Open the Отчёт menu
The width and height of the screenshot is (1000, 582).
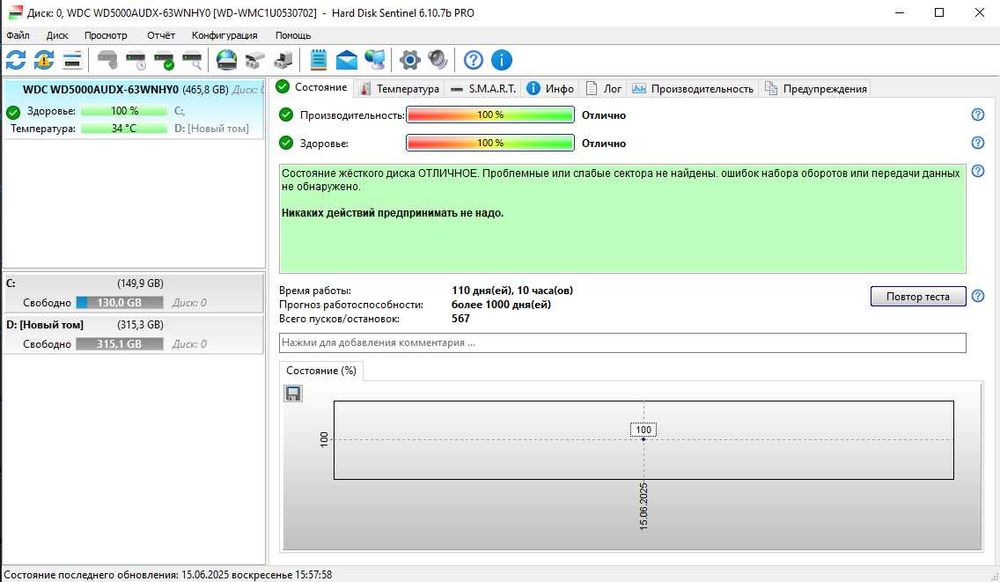coord(161,35)
